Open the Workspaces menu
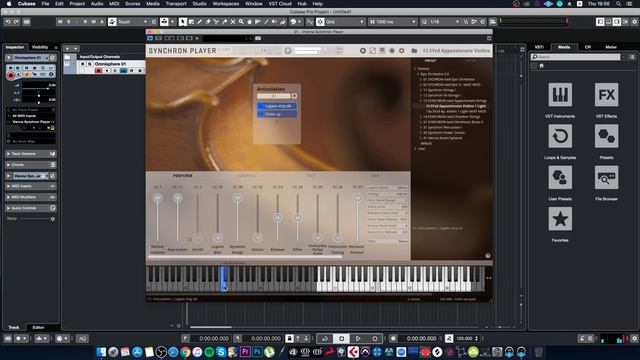 (226, 4)
